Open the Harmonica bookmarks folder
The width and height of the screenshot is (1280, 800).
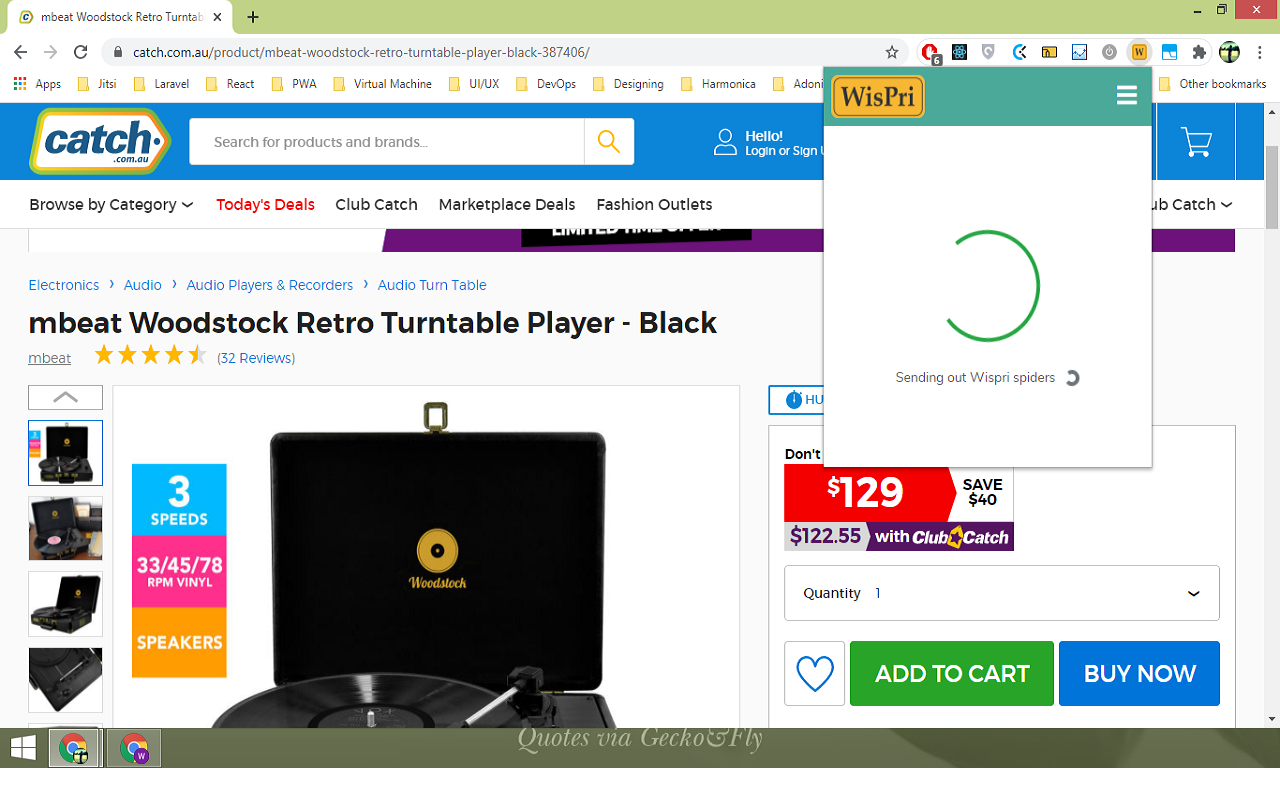pyautogui.click(x=717, y=84)
